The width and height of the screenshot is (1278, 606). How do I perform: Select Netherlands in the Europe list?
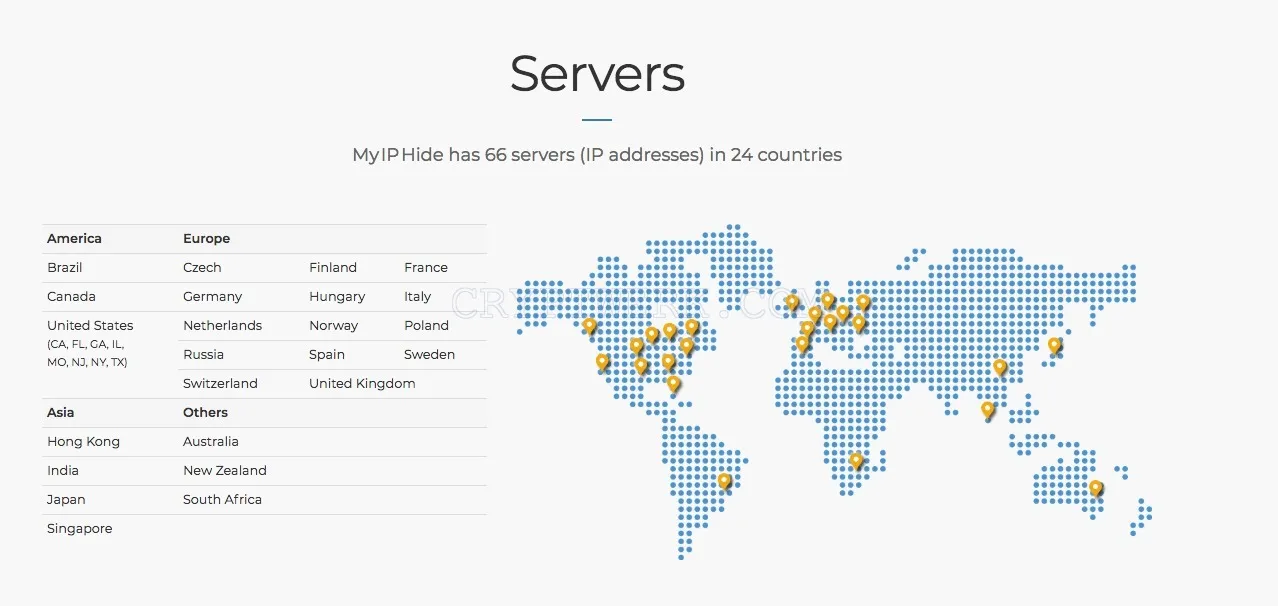[222, 326]
